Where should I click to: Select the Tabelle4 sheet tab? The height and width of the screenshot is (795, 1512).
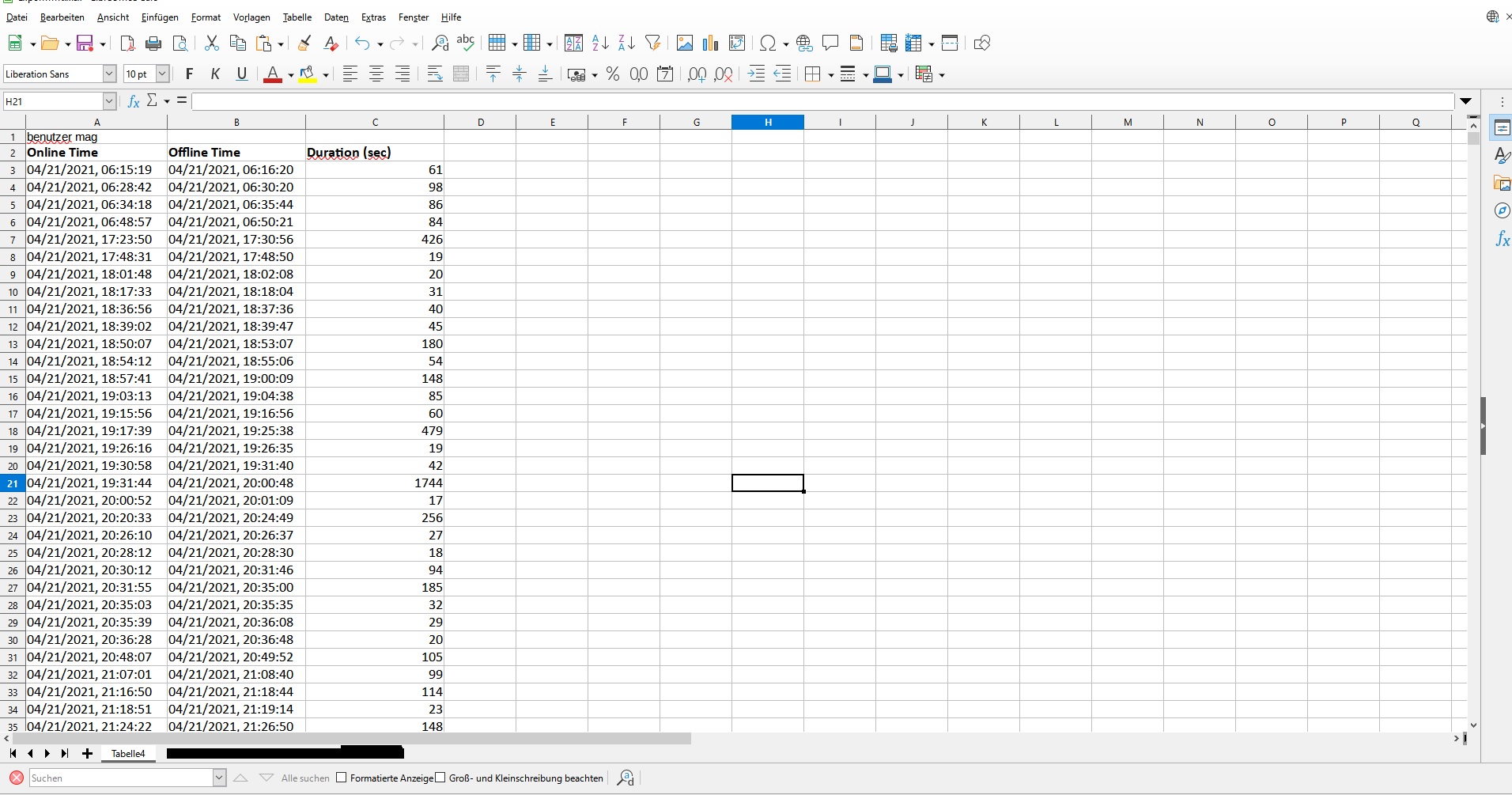pos(128,753)
